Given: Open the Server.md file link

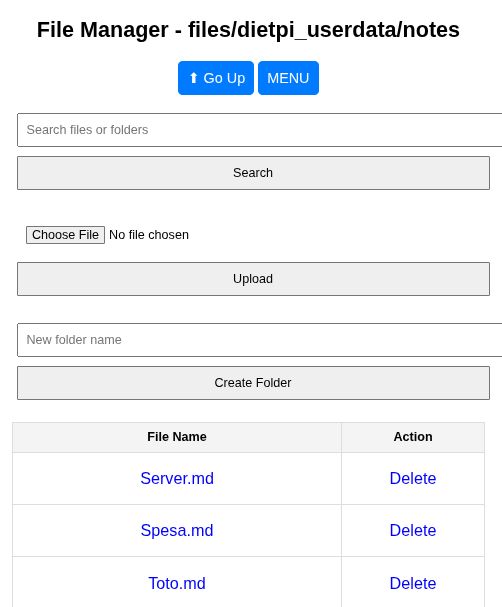Looking at the screenshot, I should [177, 478].
